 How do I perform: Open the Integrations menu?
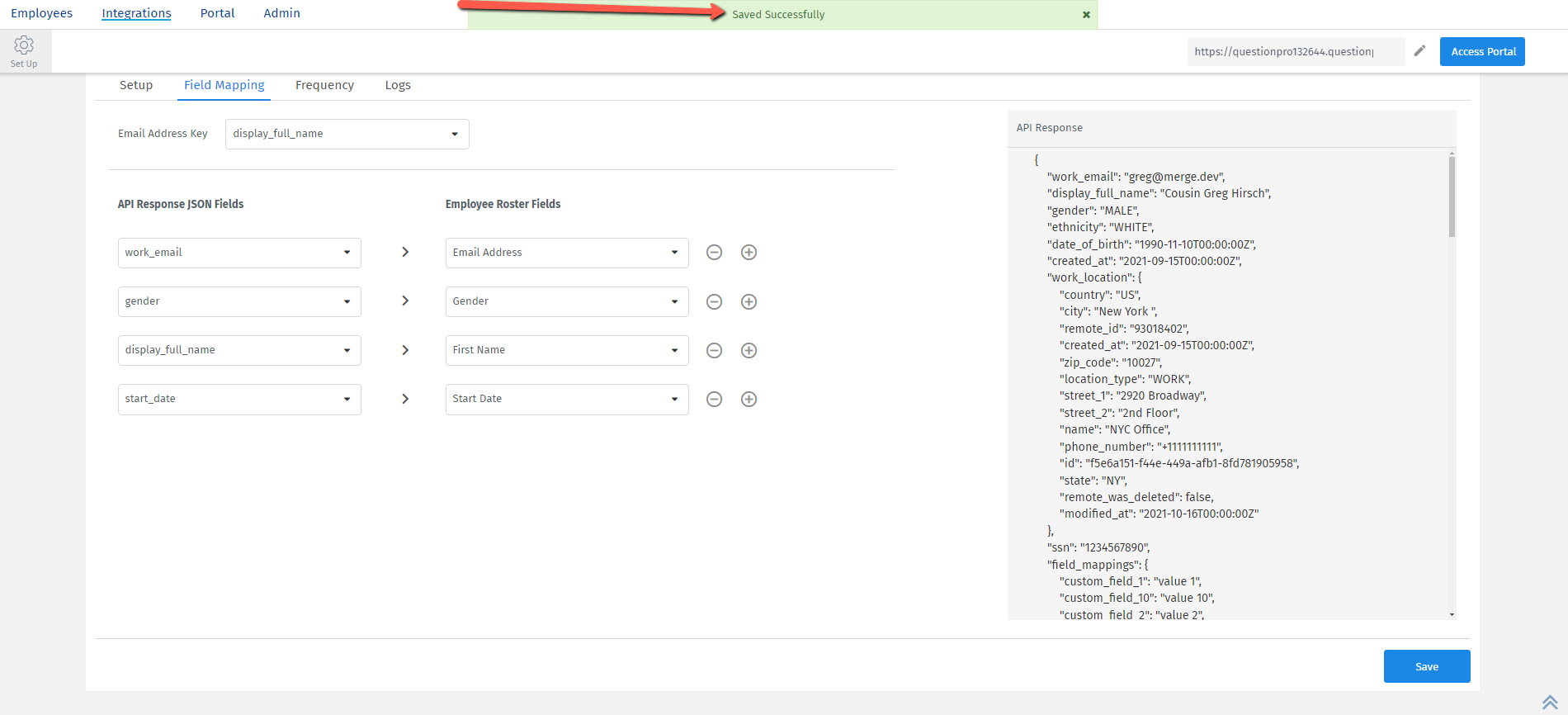136,13
